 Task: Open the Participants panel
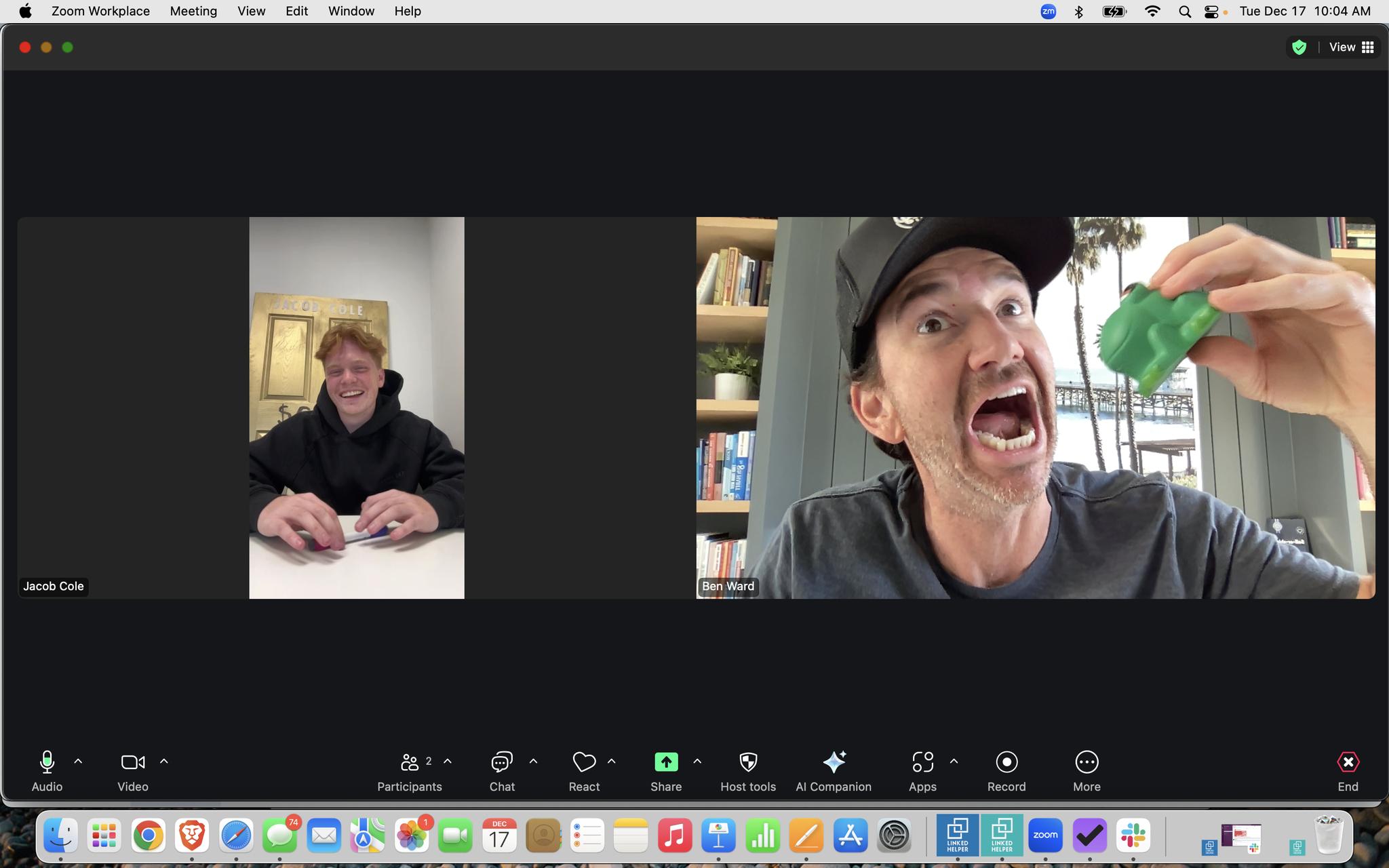(x=409, y=771)
